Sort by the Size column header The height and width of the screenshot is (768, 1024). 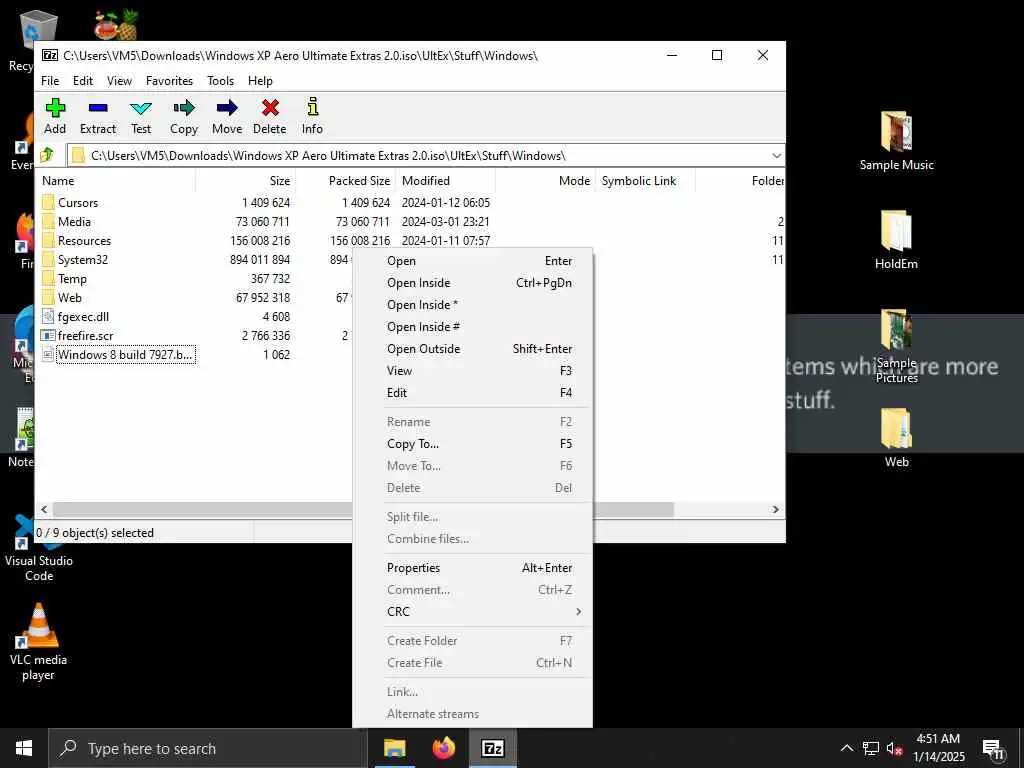pos(246,181)
